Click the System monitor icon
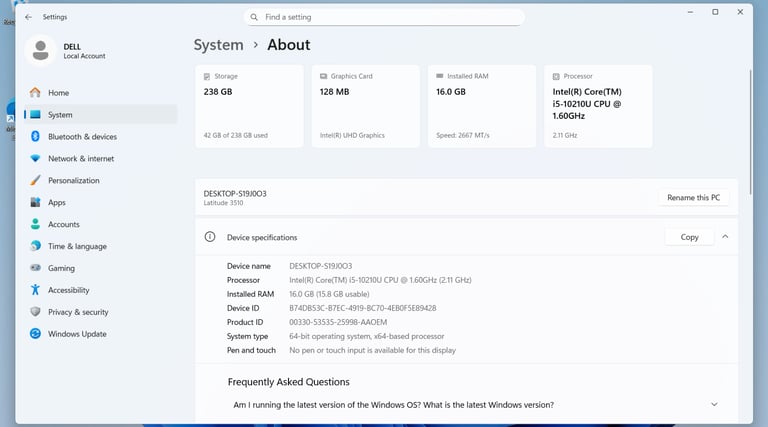 (x=35, y=115)
